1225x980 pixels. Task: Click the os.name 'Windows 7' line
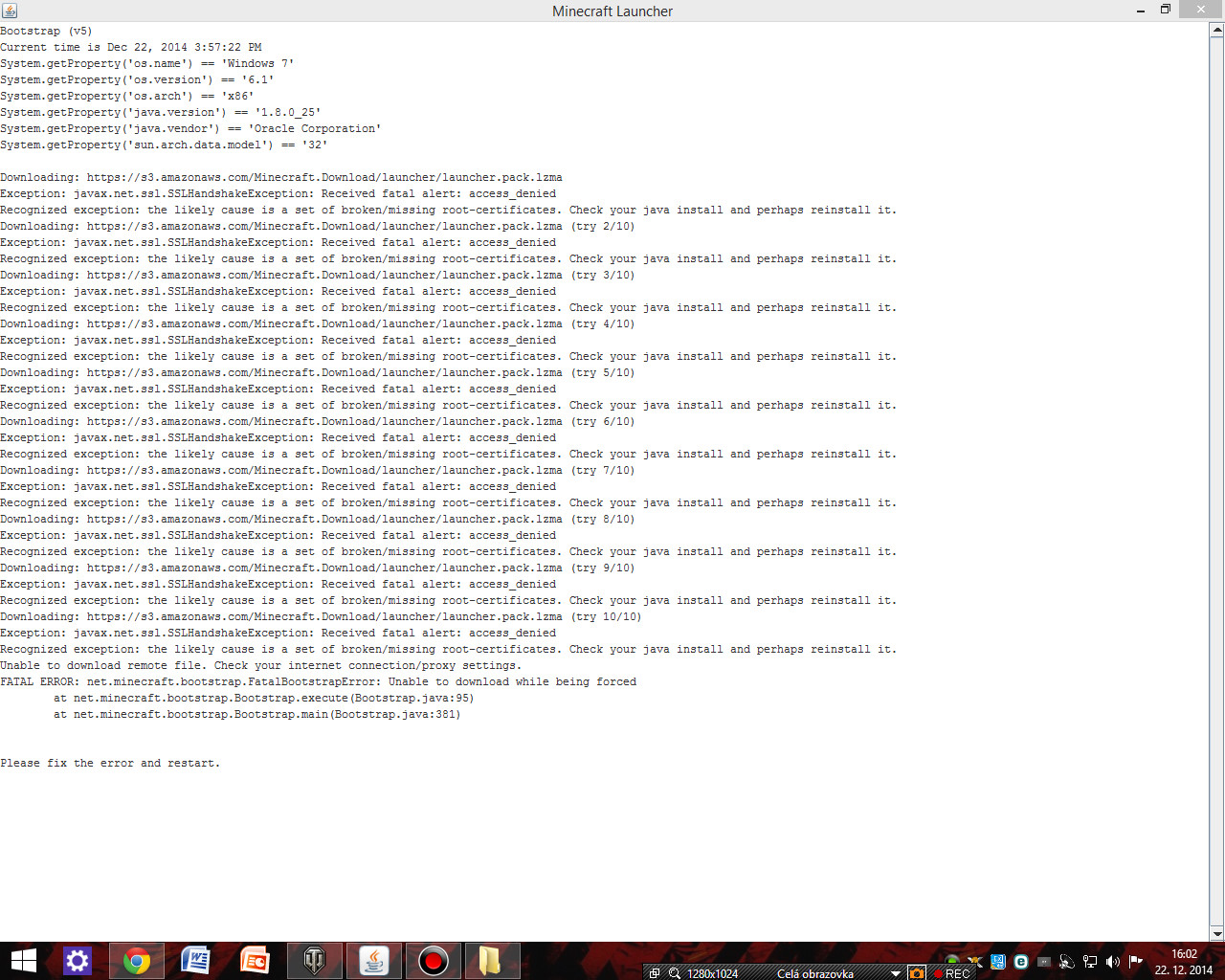pyautogui.click(x=147, y=63)
